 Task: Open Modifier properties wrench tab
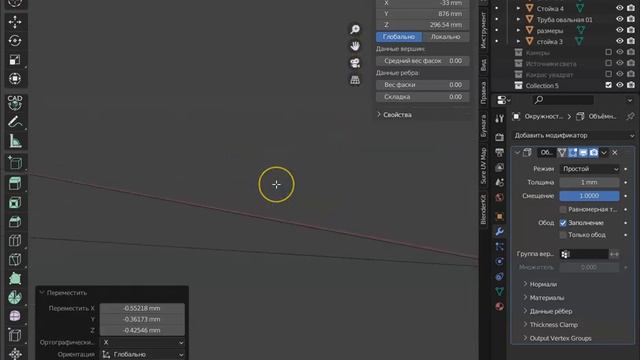[499, 232]
